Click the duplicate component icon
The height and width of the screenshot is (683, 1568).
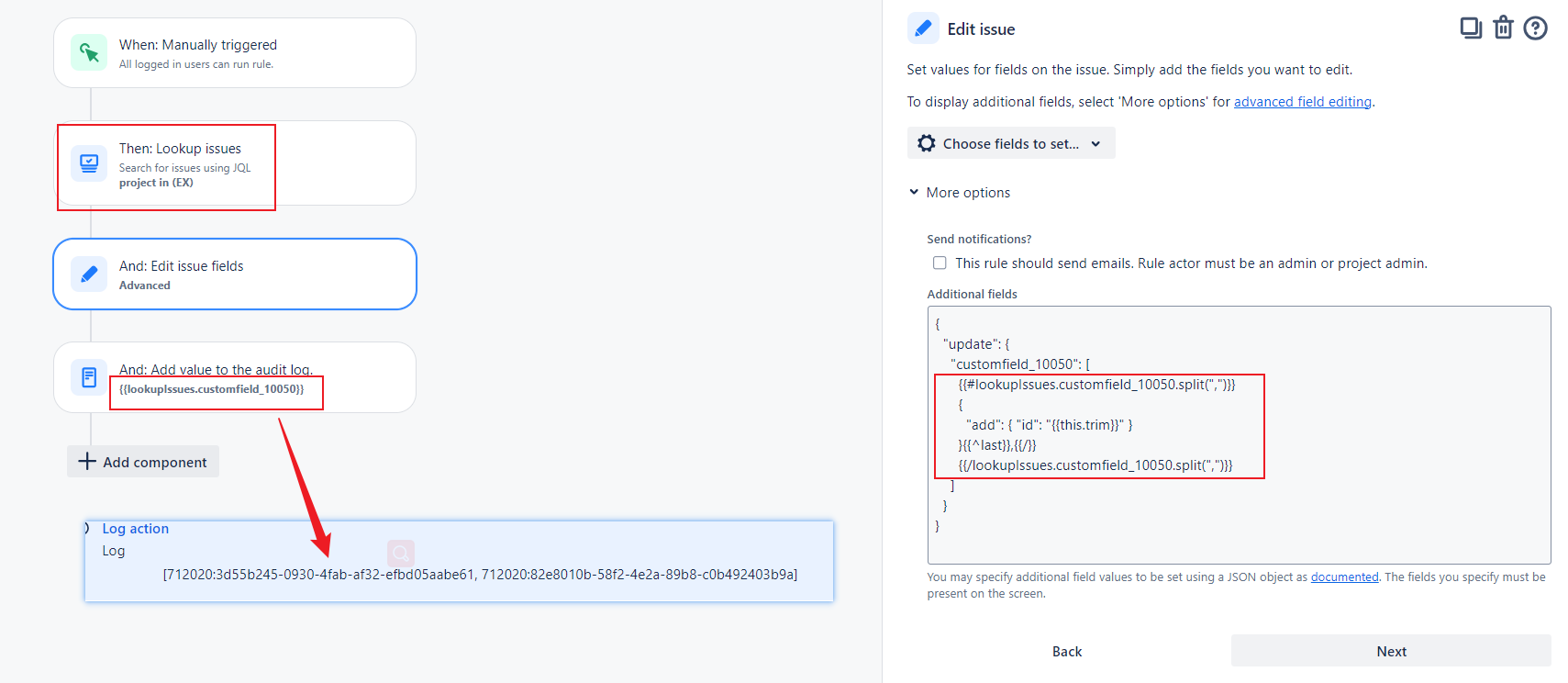click(x=1471, y=28)
